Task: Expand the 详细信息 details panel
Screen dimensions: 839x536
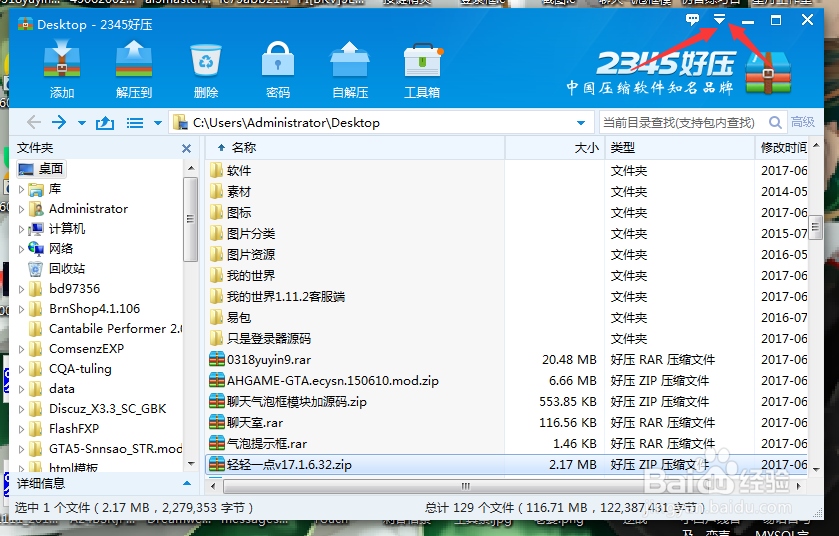Action: [x=187, y=484]
